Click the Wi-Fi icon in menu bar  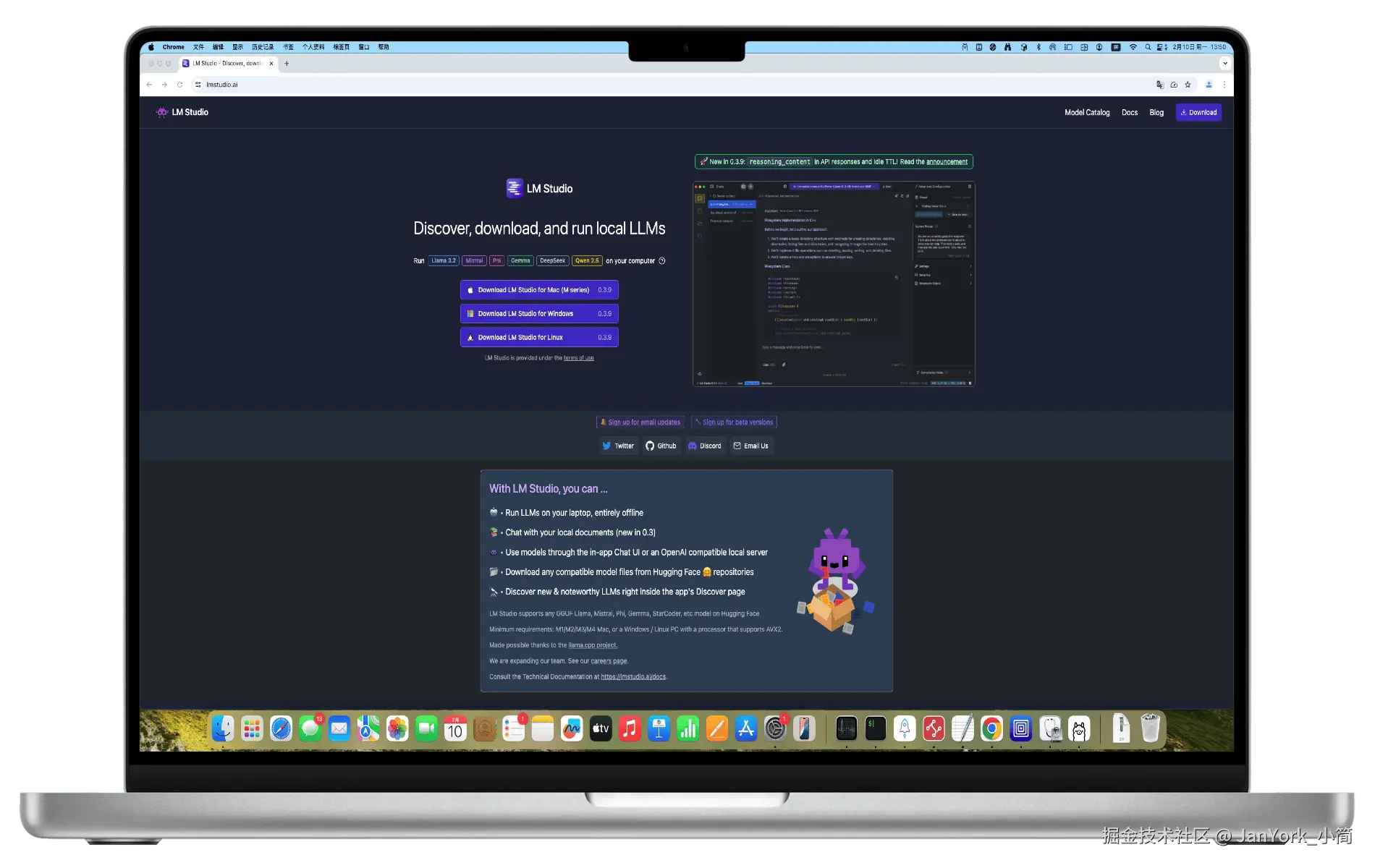[x=1133, y=47]
